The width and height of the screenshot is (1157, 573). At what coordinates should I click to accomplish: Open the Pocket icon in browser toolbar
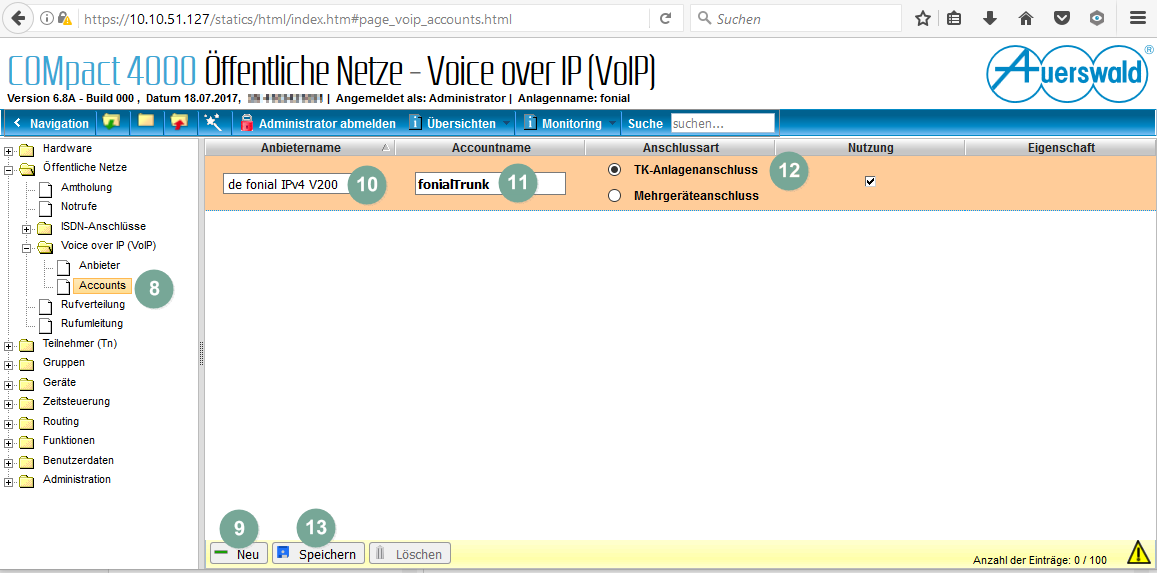coord(1062,18)
